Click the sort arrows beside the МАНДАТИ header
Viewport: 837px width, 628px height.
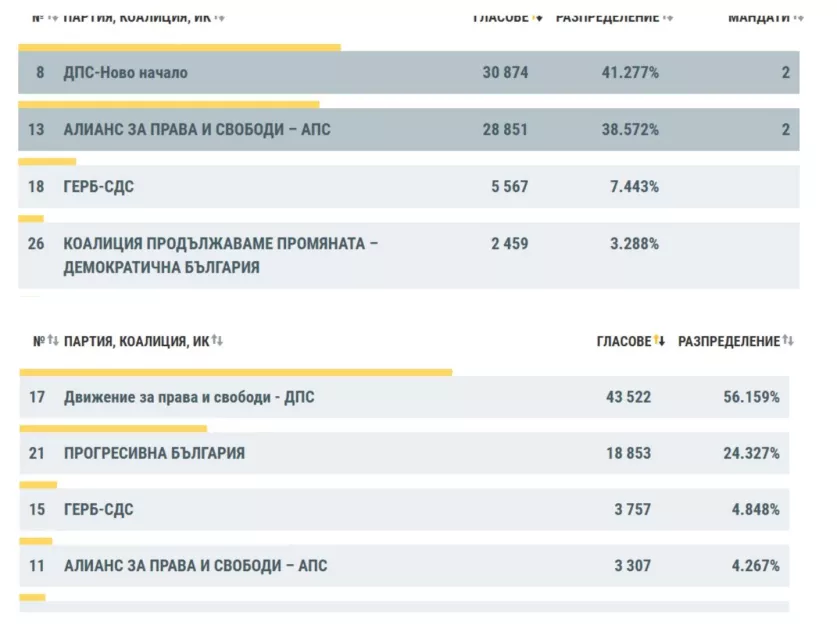[798, 17]
